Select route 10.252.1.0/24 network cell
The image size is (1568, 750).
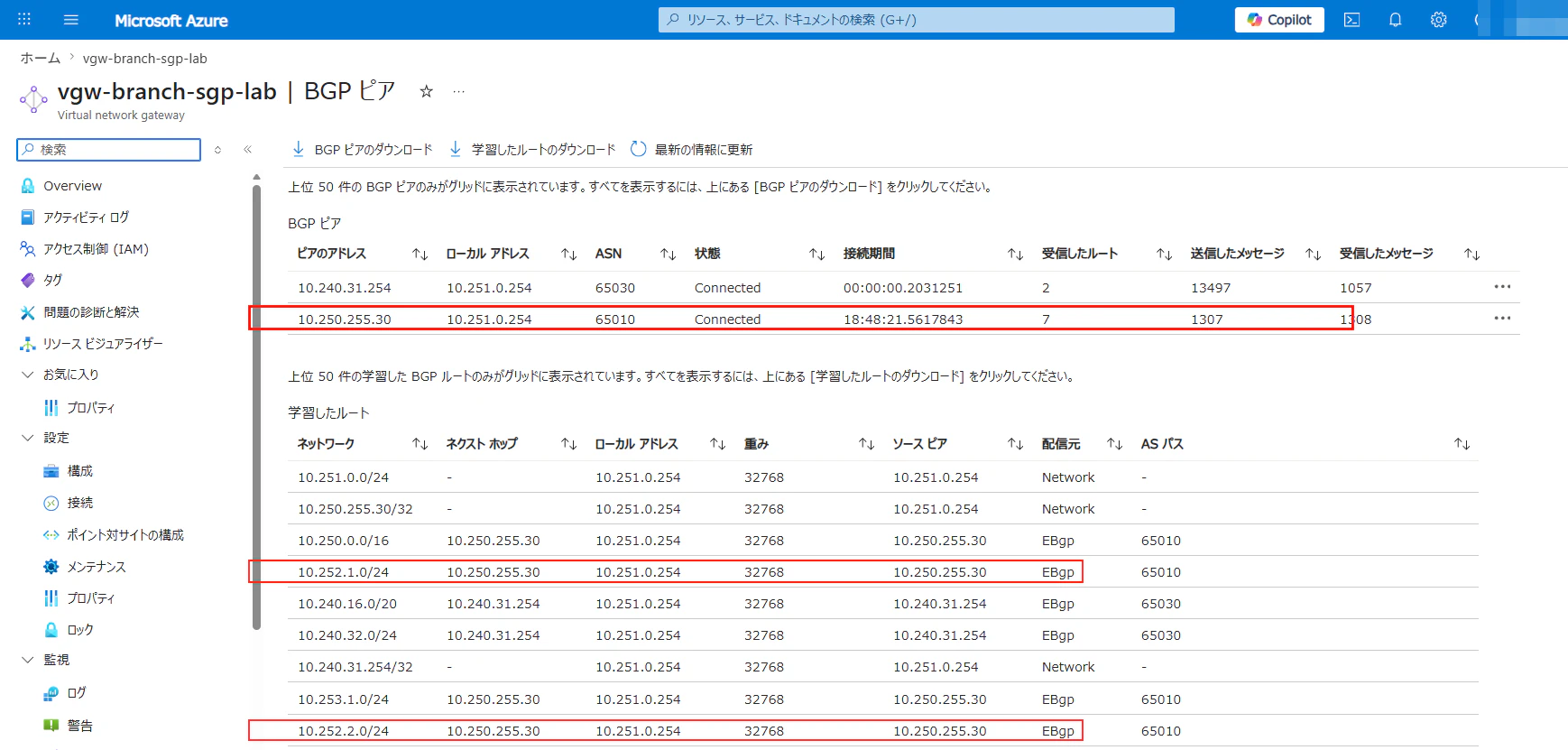click(343, 572)
